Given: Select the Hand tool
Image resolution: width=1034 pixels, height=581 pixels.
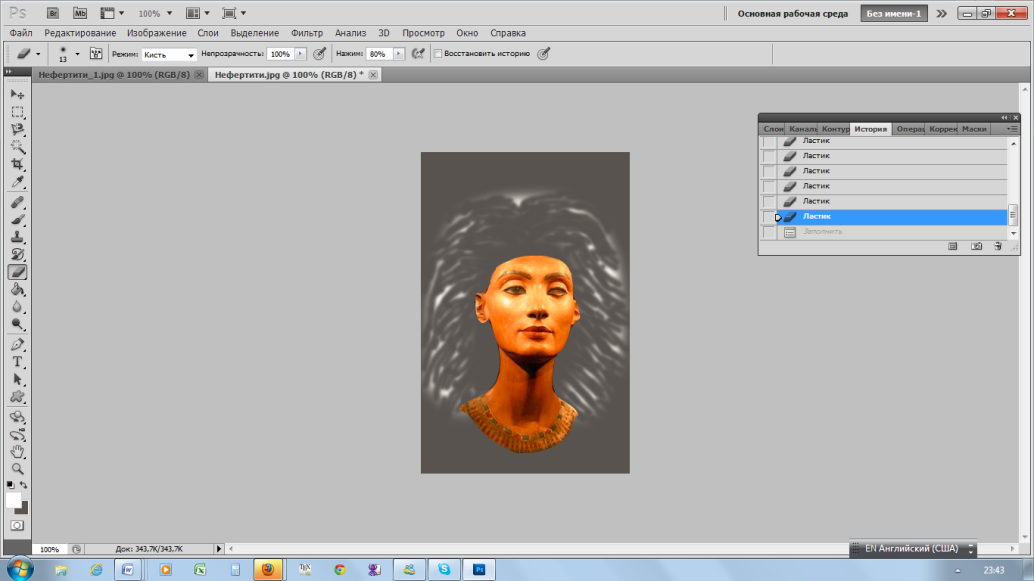Looking at the screenshot, I should point(17,452).
